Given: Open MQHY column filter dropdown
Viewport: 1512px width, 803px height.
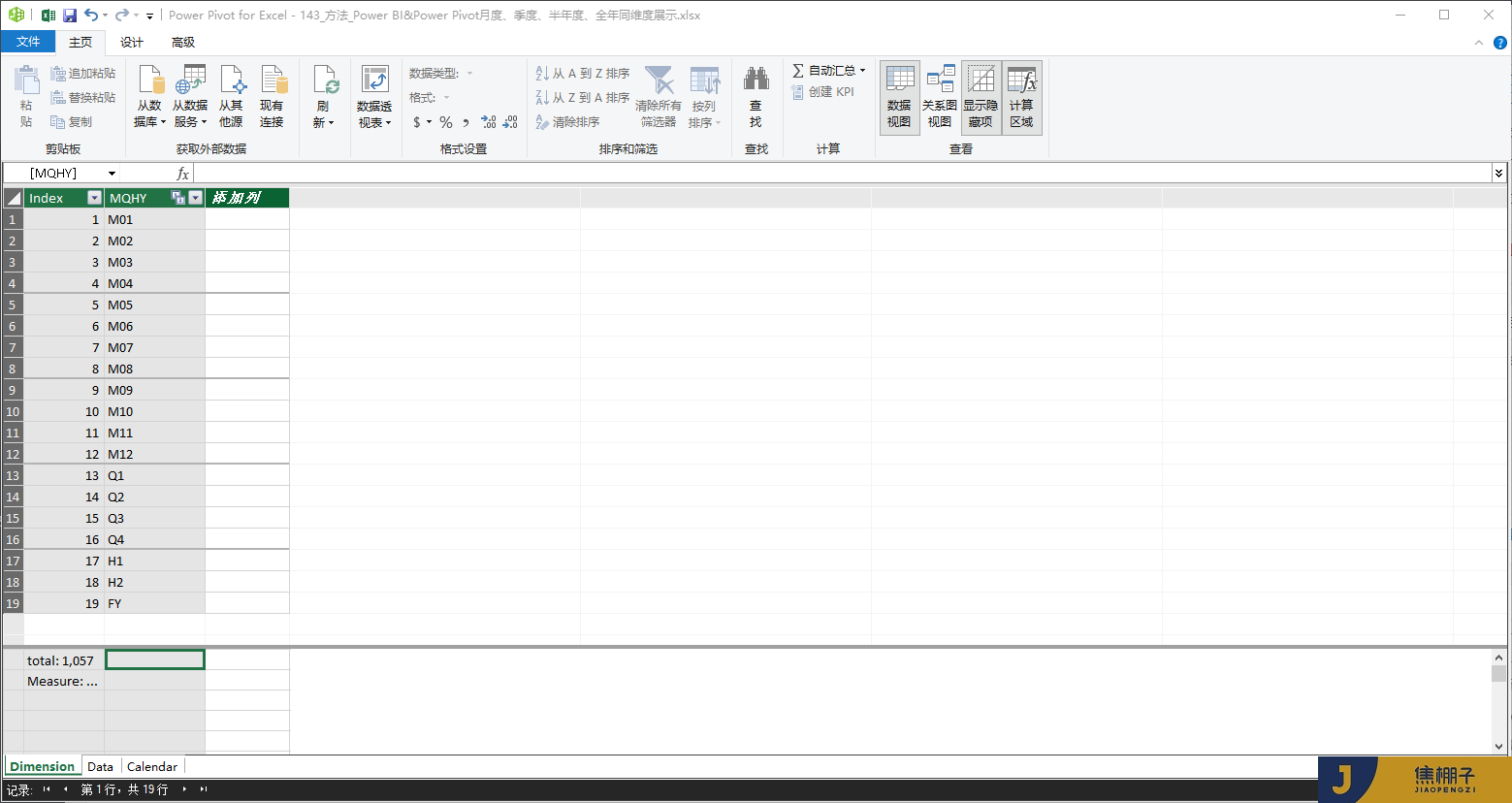Looking at the screenshot, I should tap(195, 198).
